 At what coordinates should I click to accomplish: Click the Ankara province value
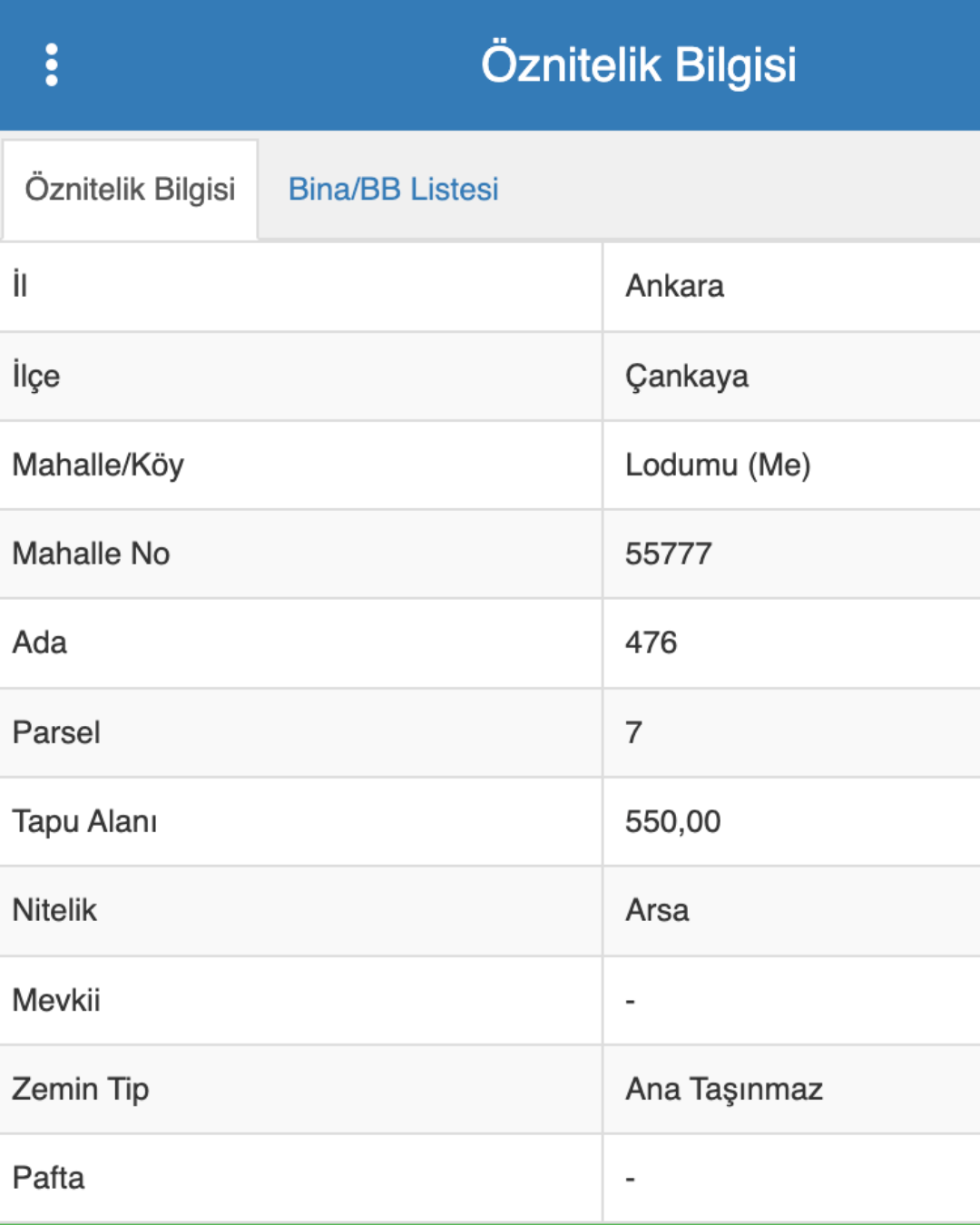(674, 286)
